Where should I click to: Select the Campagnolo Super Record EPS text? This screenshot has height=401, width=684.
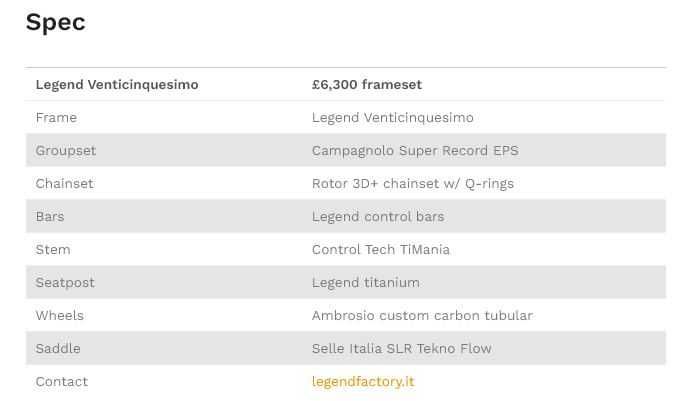click(415, 151)
